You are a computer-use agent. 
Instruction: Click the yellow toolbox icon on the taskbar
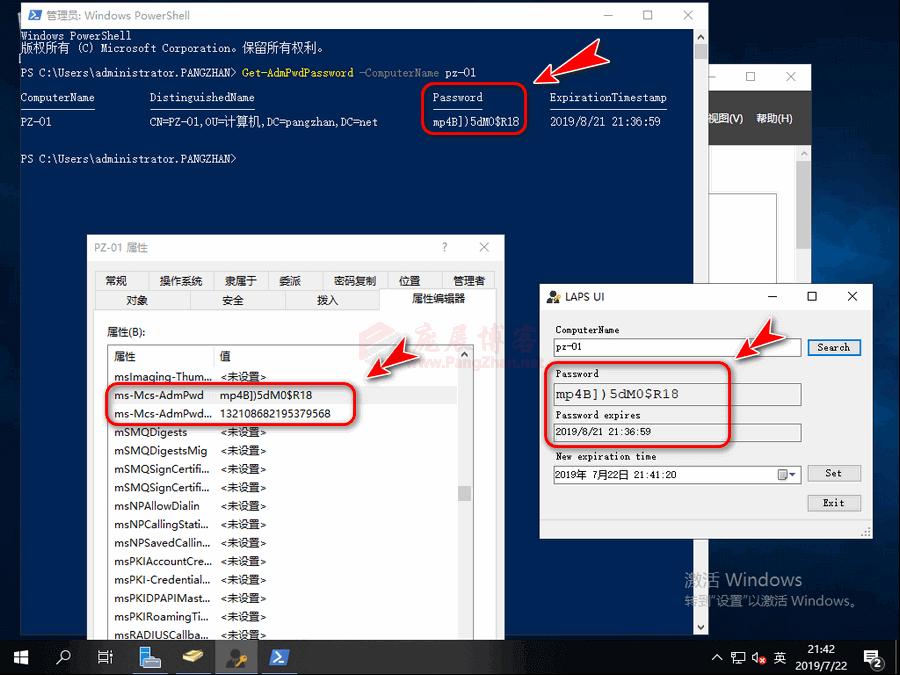pyautogui.click(x=194, y=657)
